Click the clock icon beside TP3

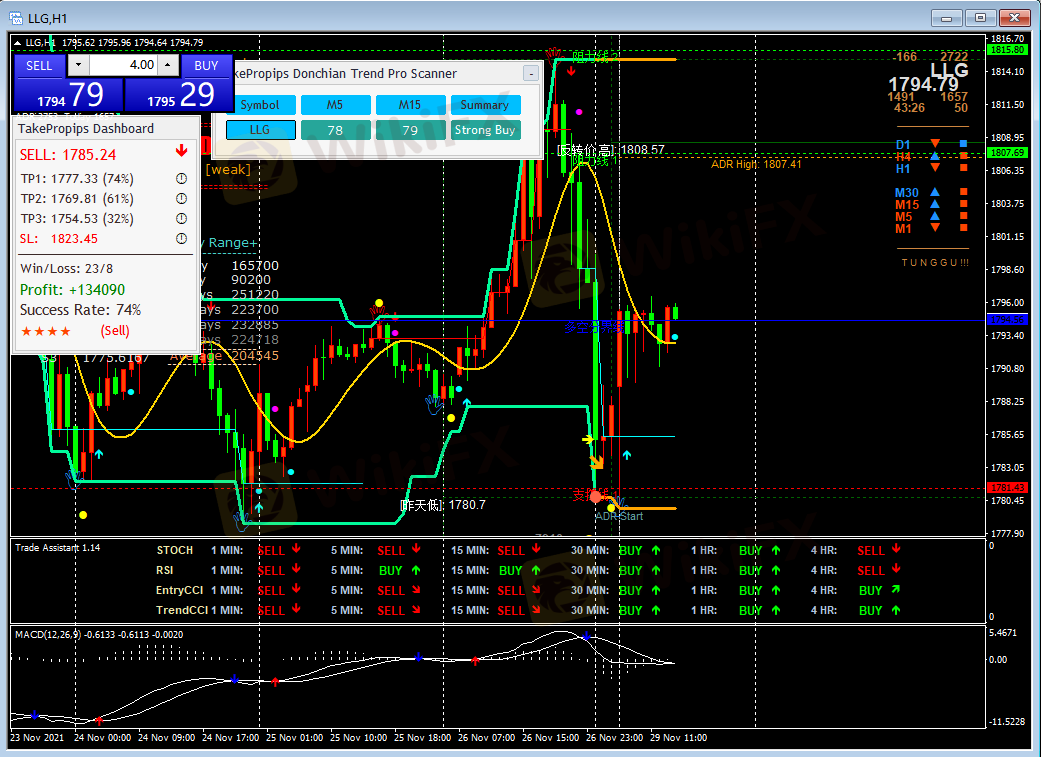click(x=181, y=219)
